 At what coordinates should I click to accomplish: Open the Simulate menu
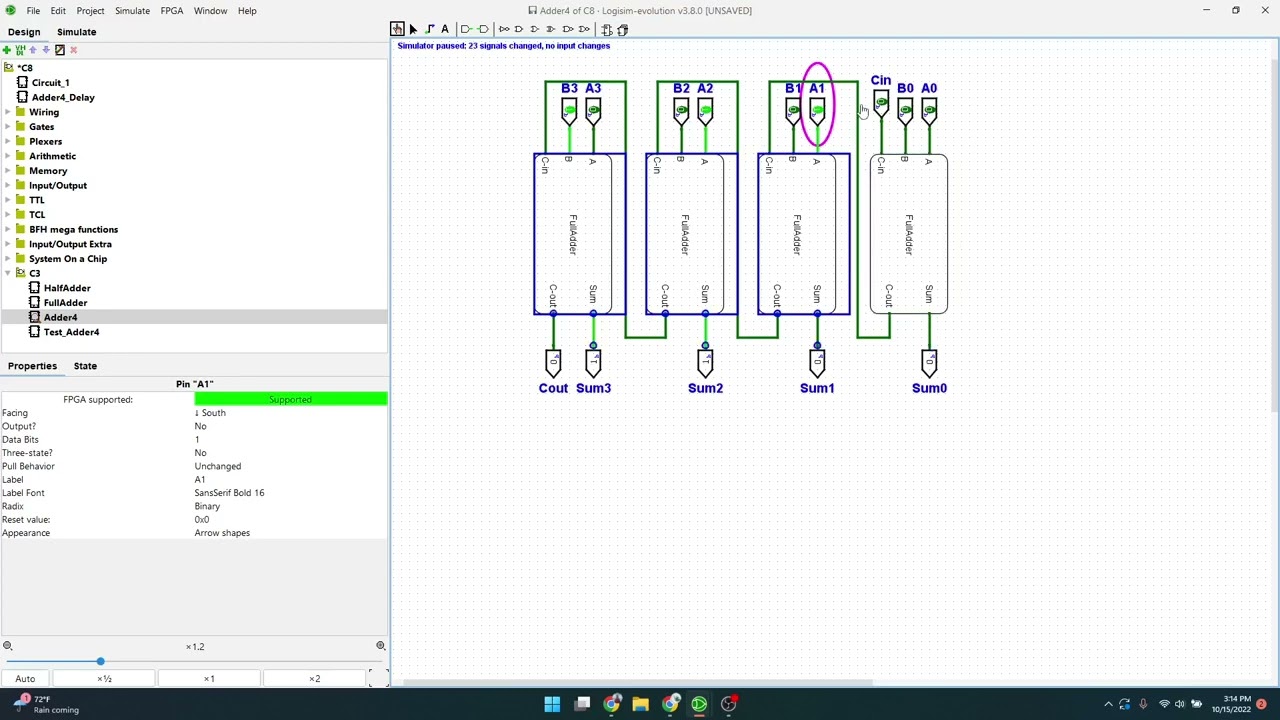132,10
